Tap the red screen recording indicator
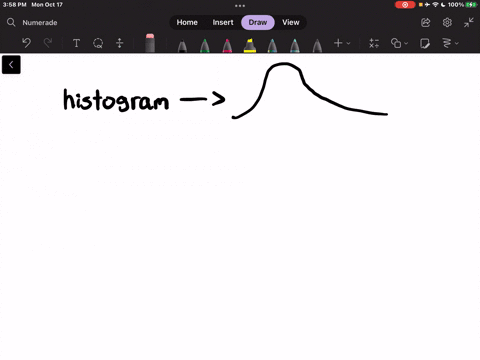Image resolution: width=480 pixels, height=360 pixels. (x=405, y=5)
